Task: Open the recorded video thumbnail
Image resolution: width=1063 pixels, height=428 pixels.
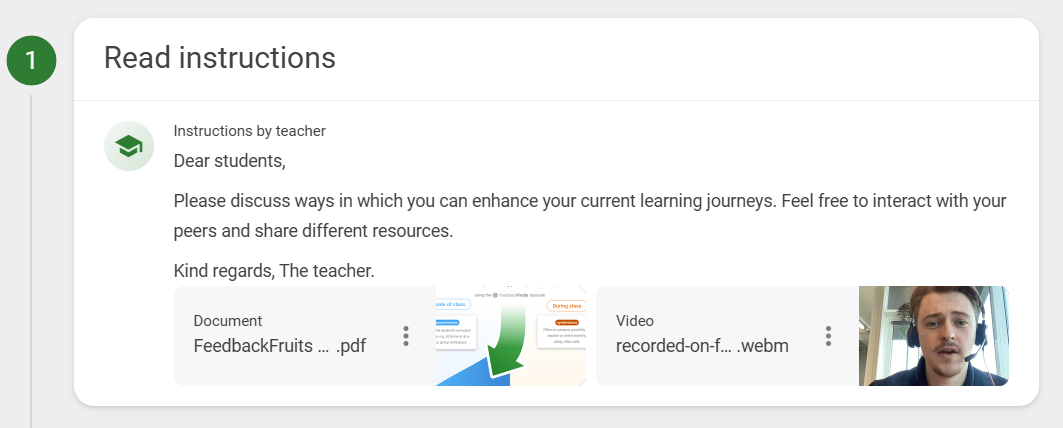Action: [x=933, y=336]
